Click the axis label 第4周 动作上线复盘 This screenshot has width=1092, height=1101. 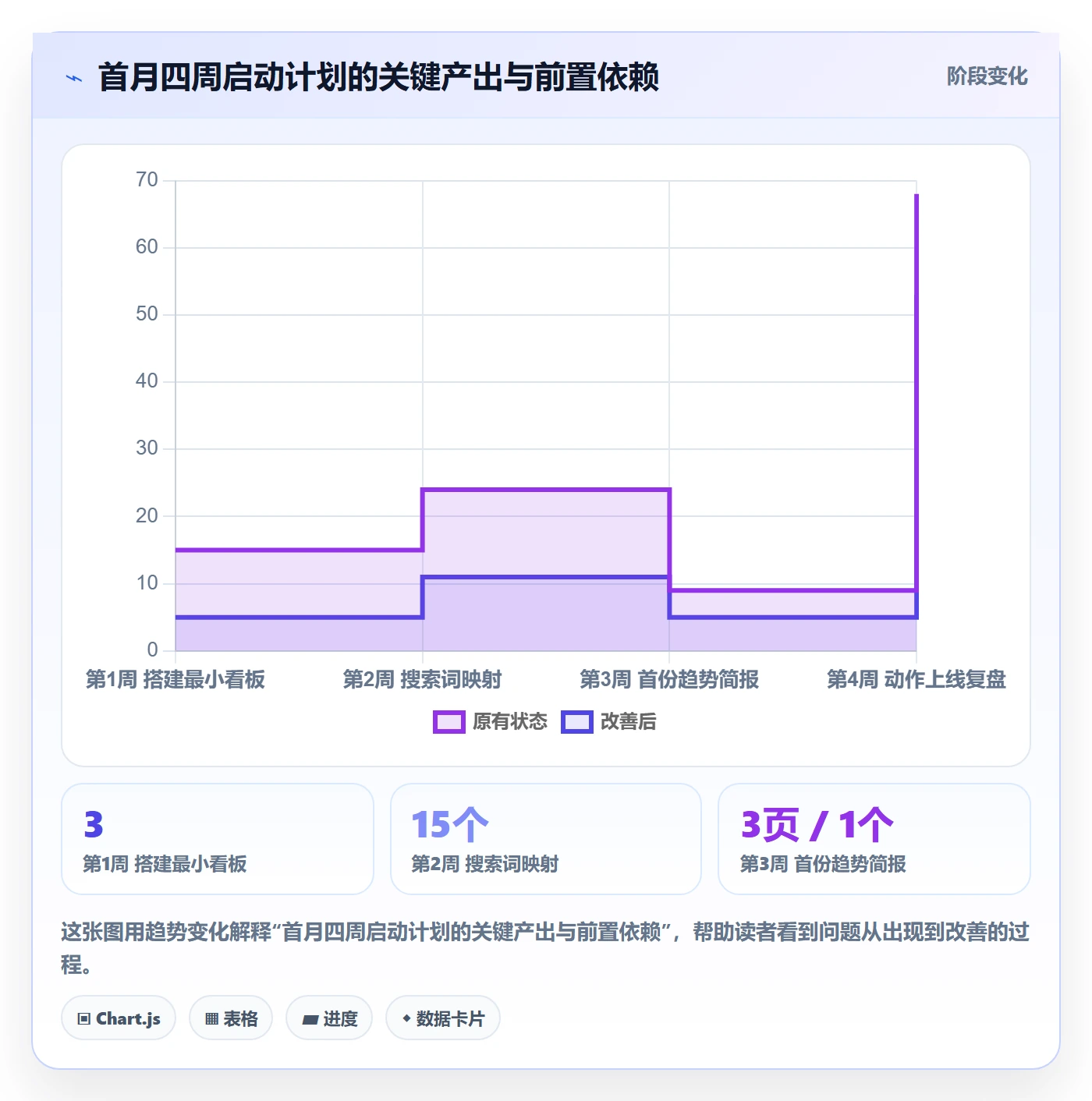(916, 680)
